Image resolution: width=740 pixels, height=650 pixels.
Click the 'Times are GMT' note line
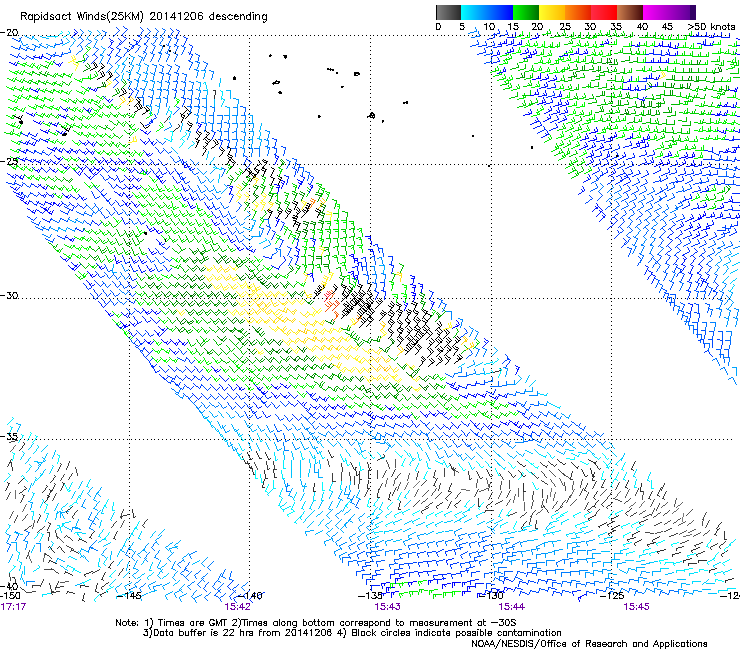[x=316, y=623]
